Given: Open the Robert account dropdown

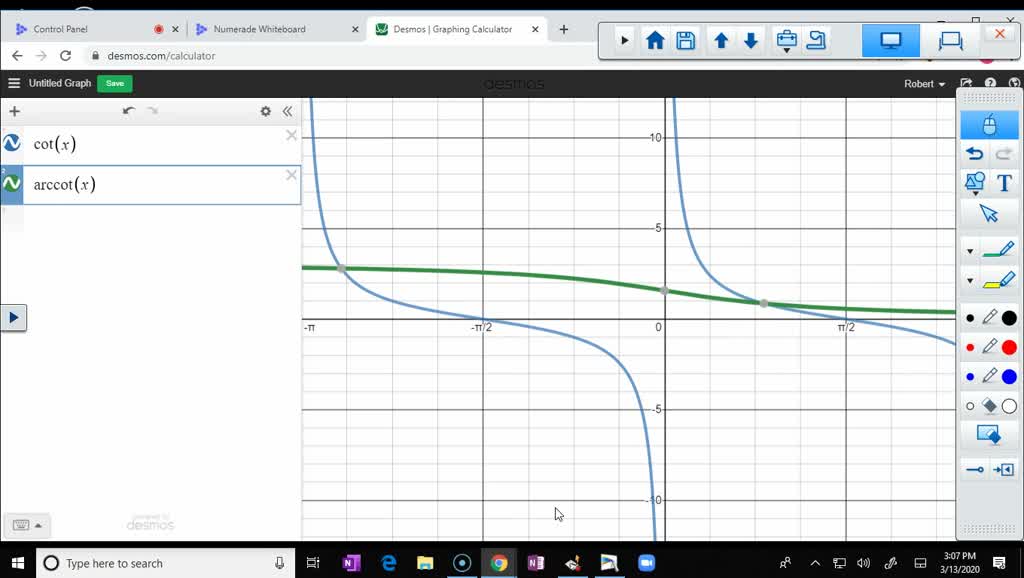Looking at the screenshot, I should pos(925,84).
